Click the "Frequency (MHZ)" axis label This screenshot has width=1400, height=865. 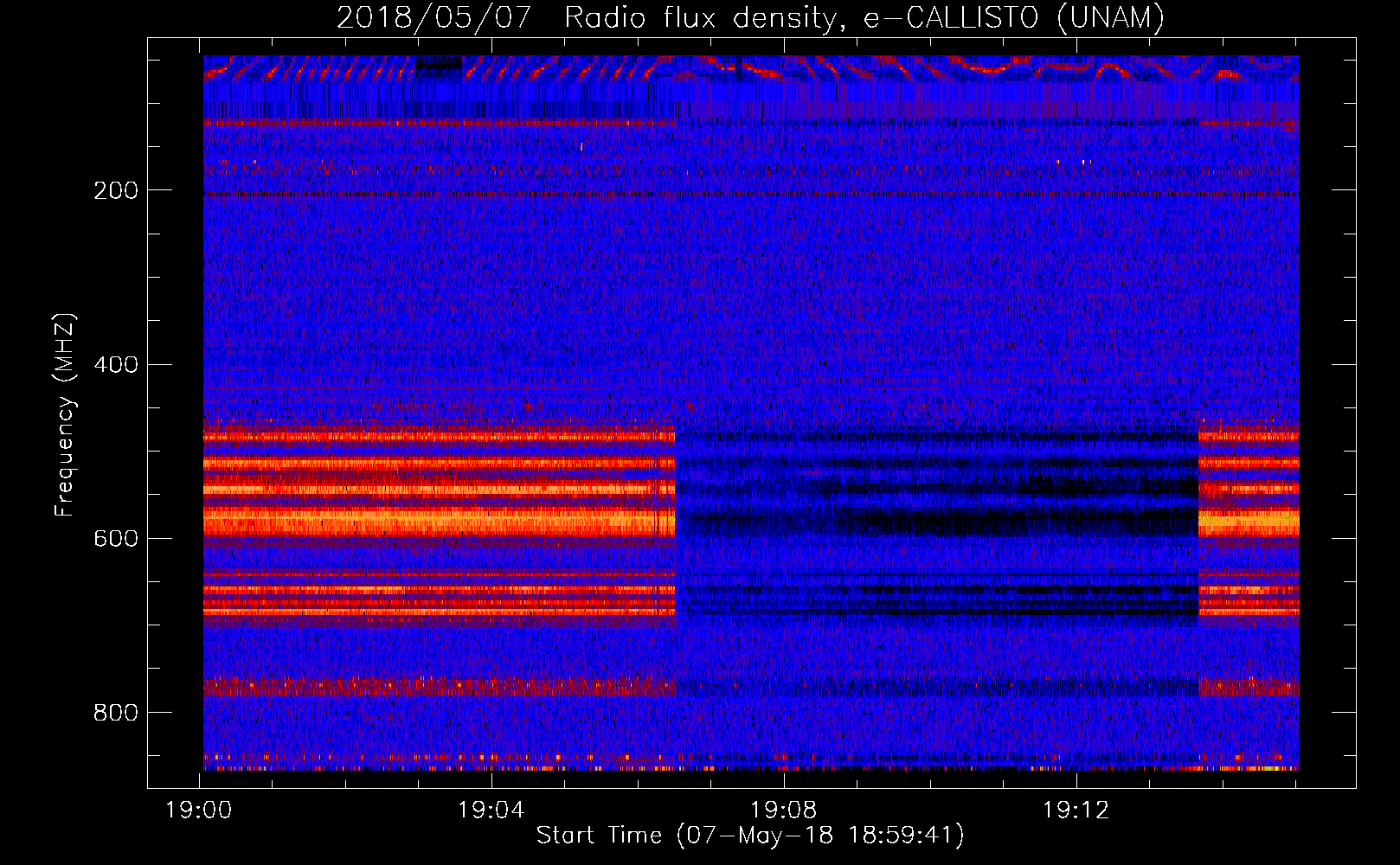65,415
